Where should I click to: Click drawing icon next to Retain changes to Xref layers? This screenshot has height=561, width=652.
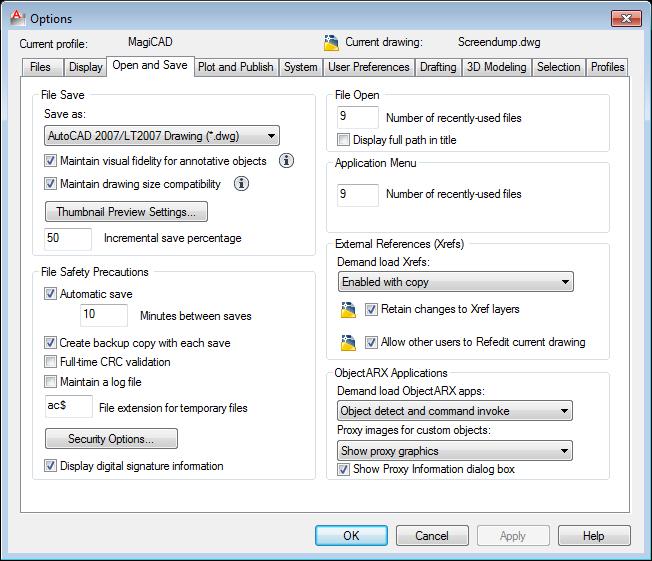pos(348,309)
